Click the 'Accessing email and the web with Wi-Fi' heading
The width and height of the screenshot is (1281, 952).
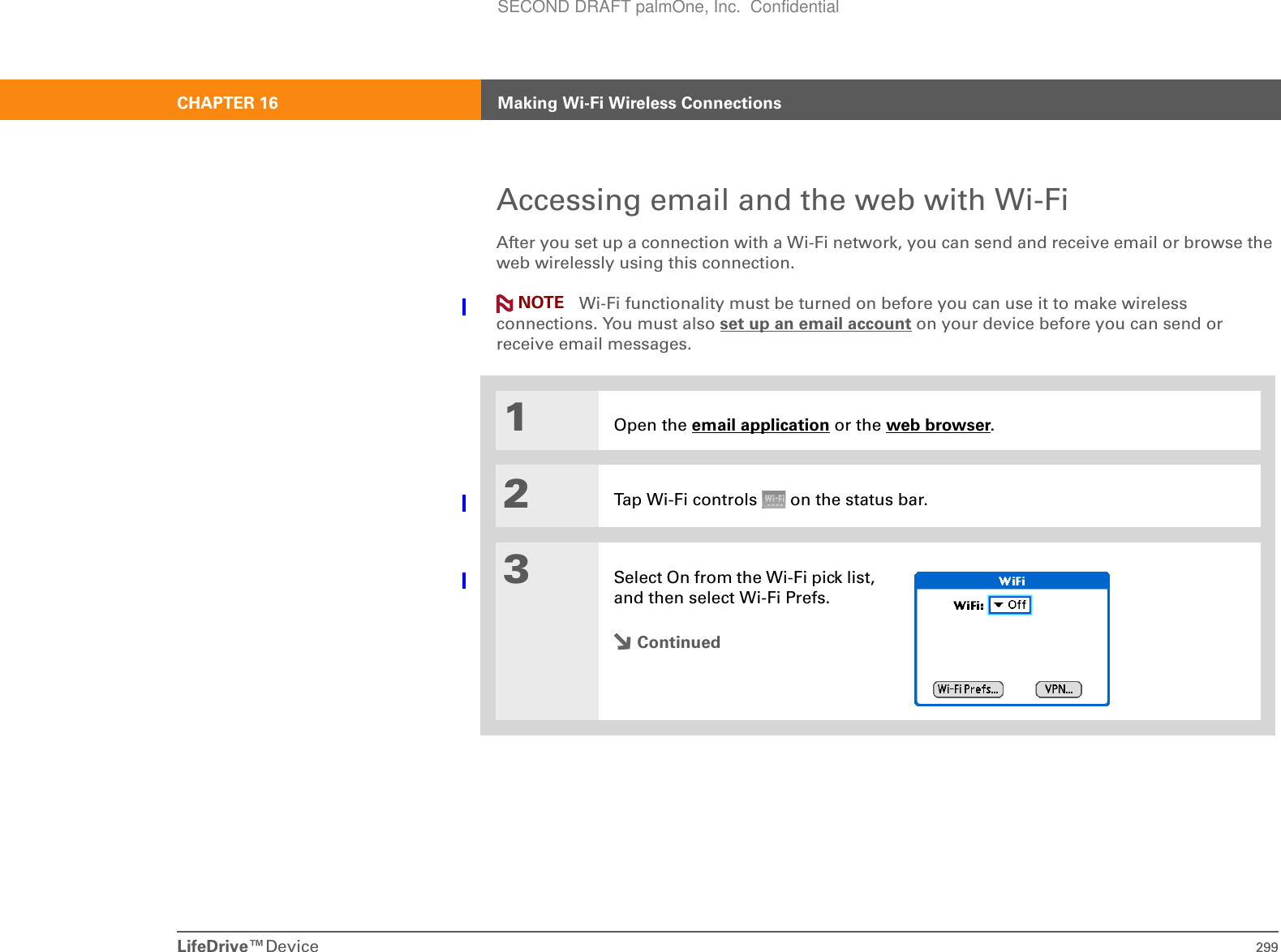(x=782, y=199)
